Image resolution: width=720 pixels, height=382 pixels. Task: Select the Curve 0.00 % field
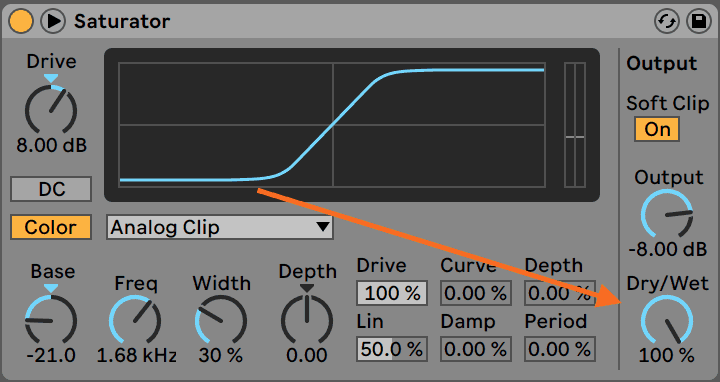476,293
